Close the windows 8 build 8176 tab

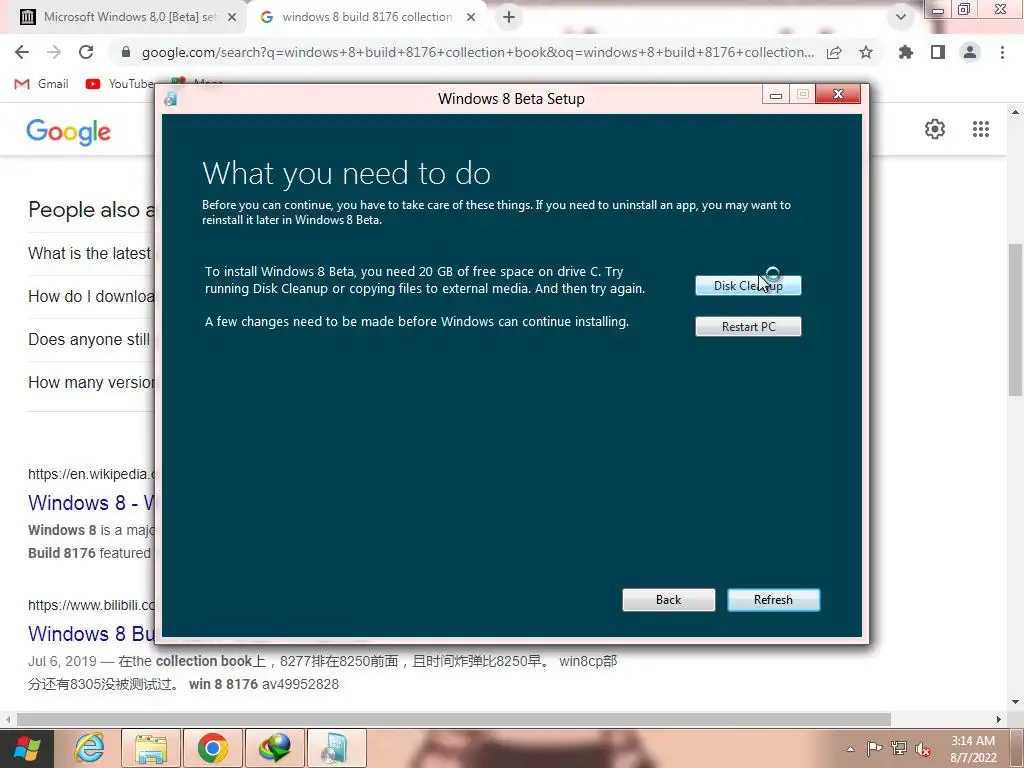tap(471, 17)
